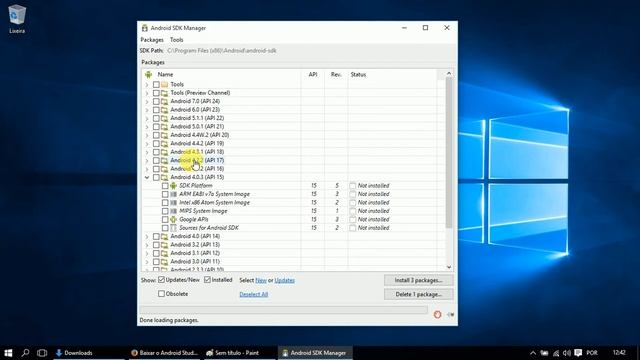Collapse the Android 4.0.3 (API 15) node
Viewport: 640px width, 360px height.
tap(147, 178)
